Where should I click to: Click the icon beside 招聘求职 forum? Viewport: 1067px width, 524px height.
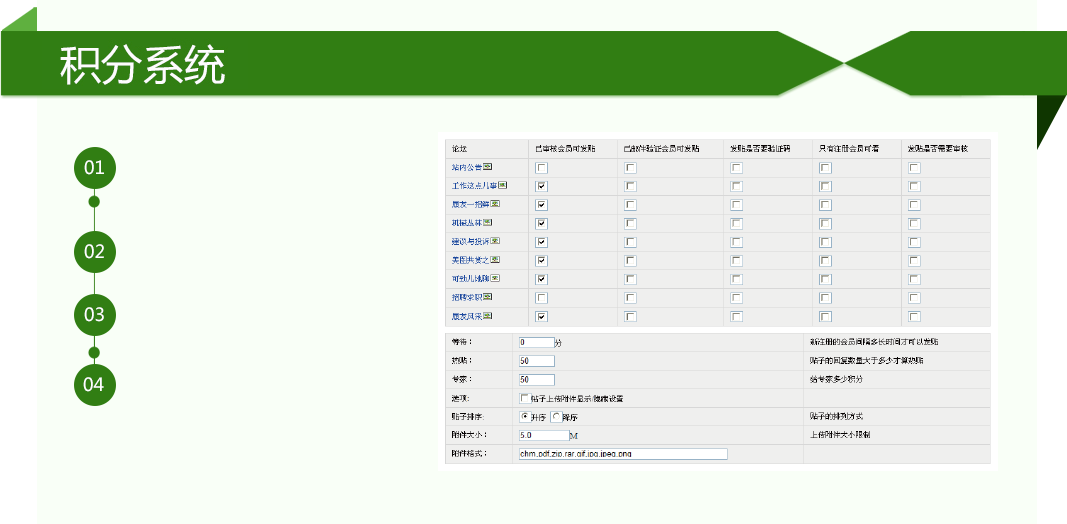click(489, 297)
